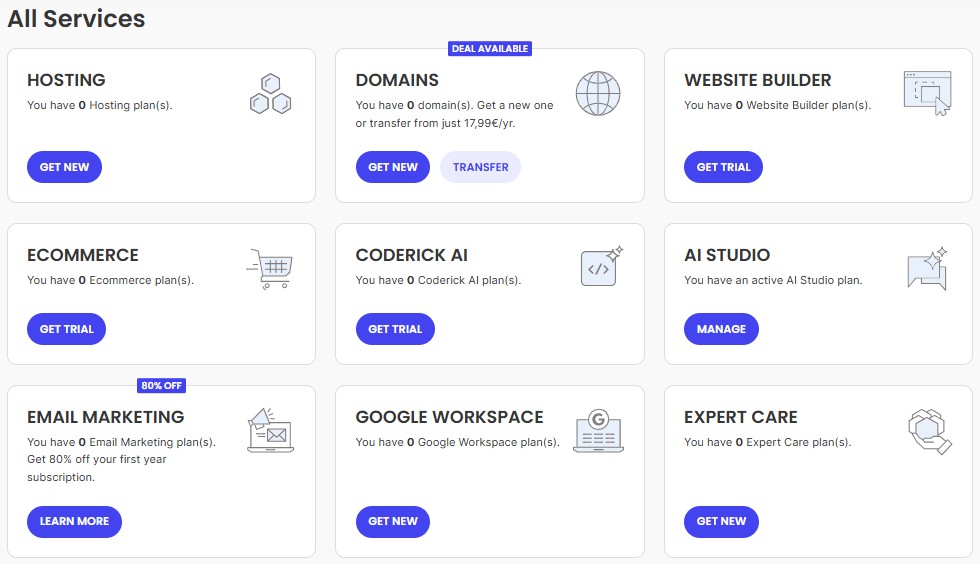This screenshot has width=980, height=564.
Task: Click the HOSTING card title
Action: coord(66,80)
